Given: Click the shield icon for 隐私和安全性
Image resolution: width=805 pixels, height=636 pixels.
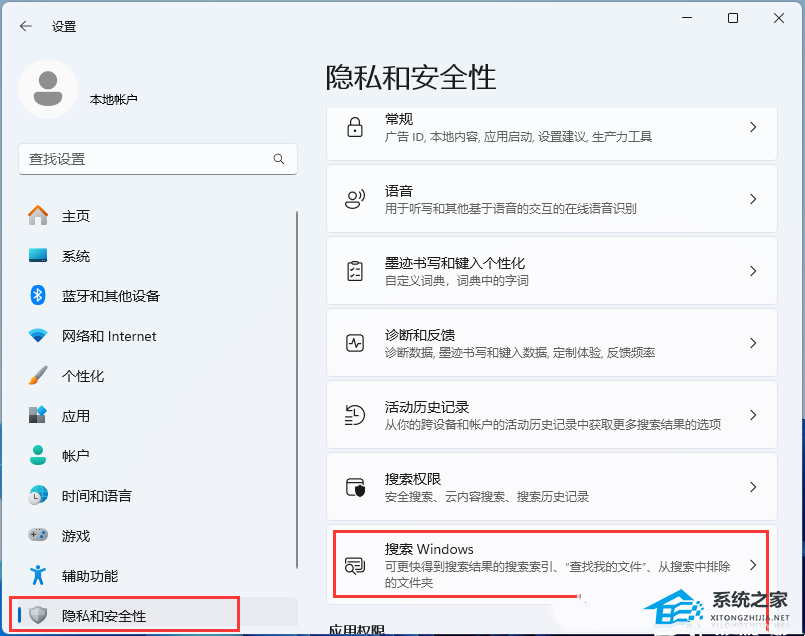Looking at the screenshot, I should 38,615.
